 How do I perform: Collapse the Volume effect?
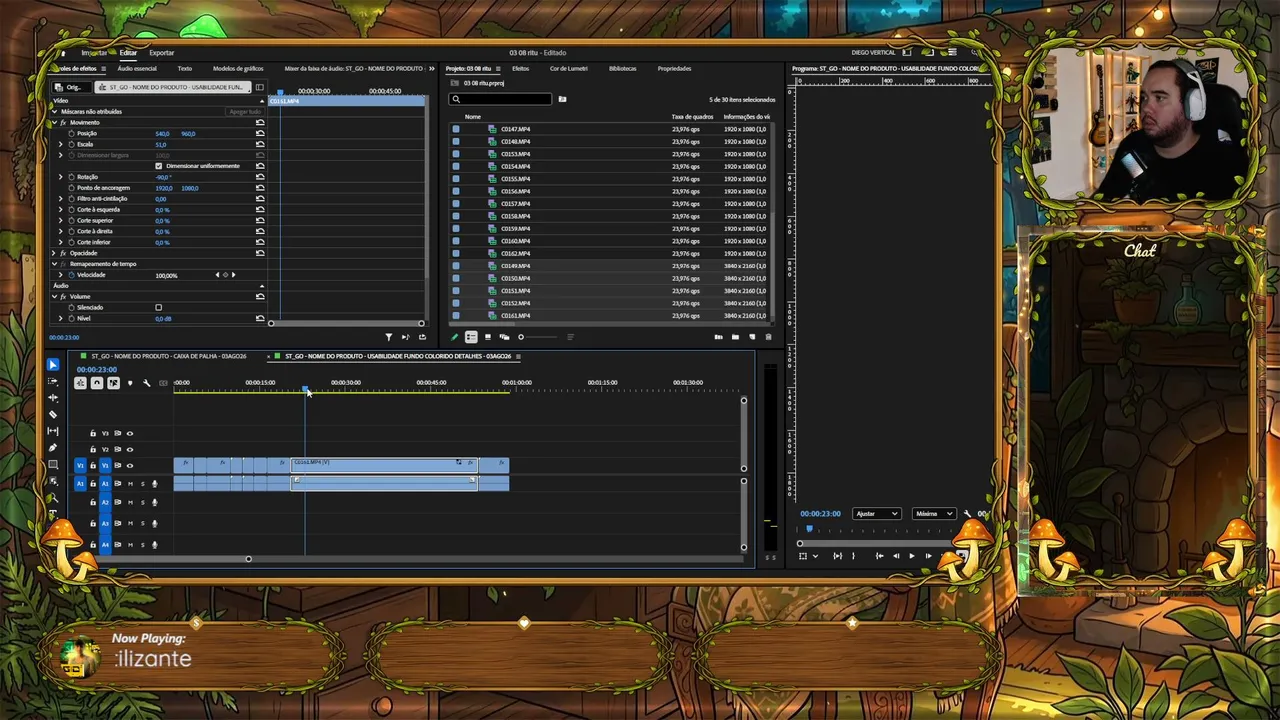[x=54, y=297]
